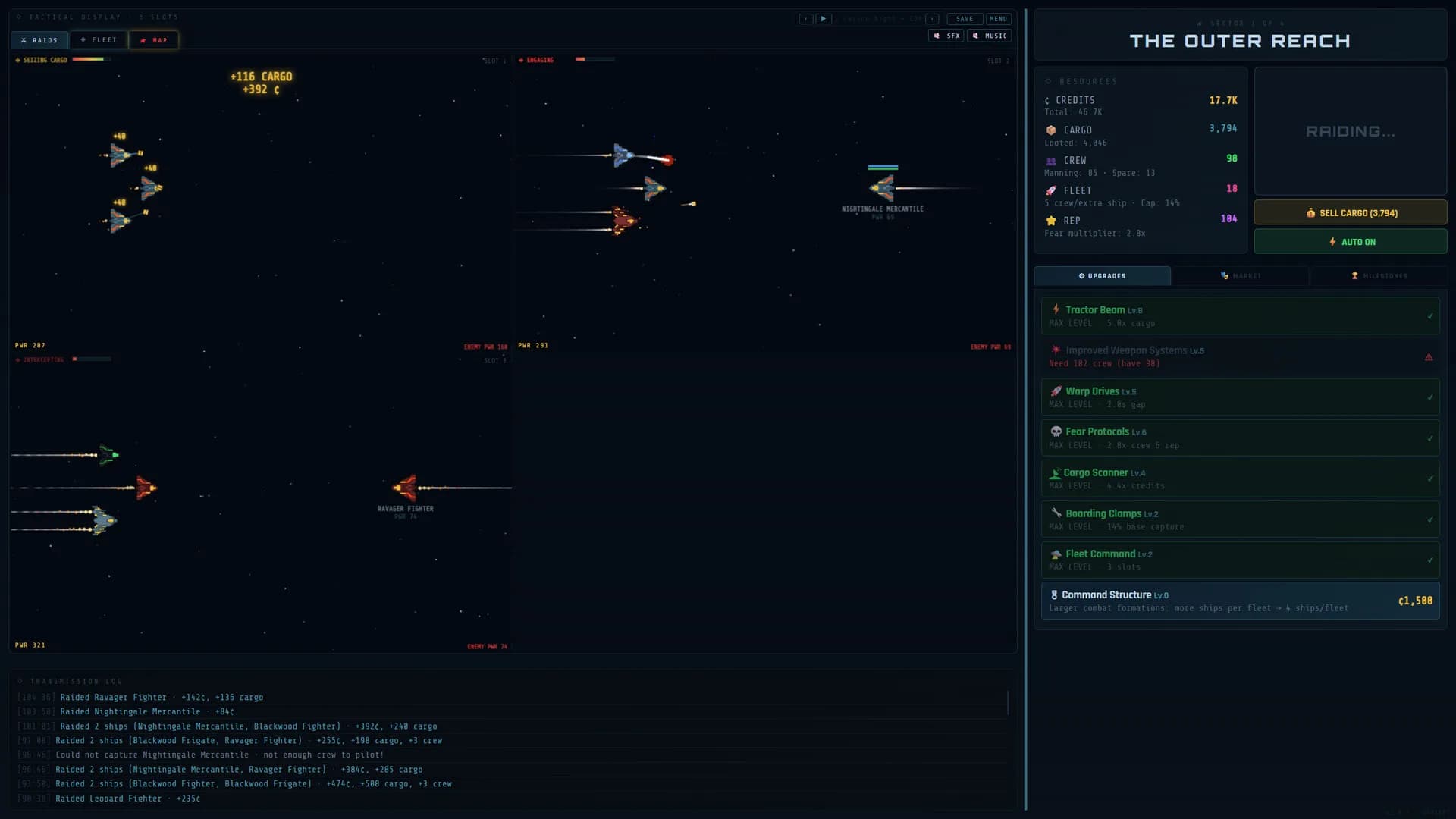This screenshot has width=1456, height=819.
Task: Click the credits ¢ symbol icon
Action: tap(1047, 100)
